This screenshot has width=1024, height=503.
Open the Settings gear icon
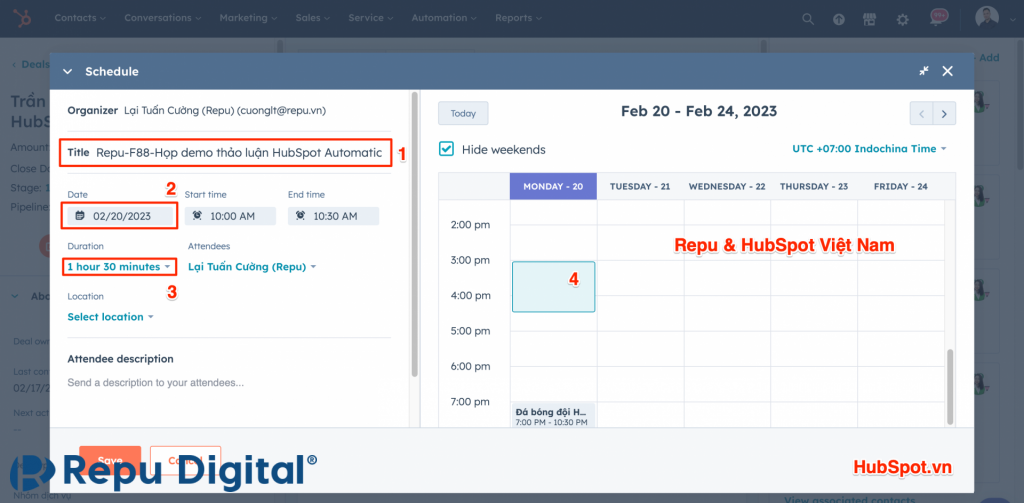903,20
